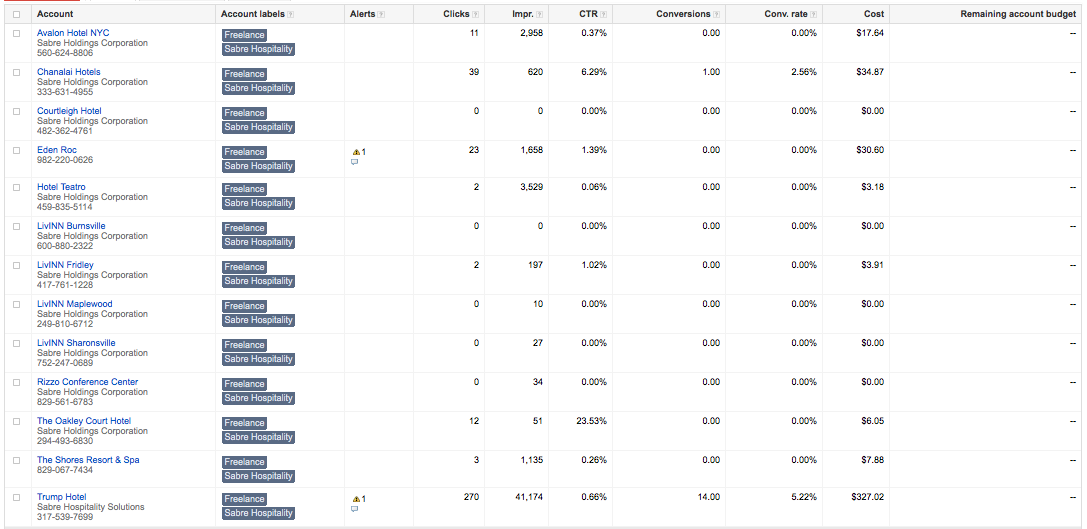Open The Oakley Court Hotel account

click(x=84, y=421)
